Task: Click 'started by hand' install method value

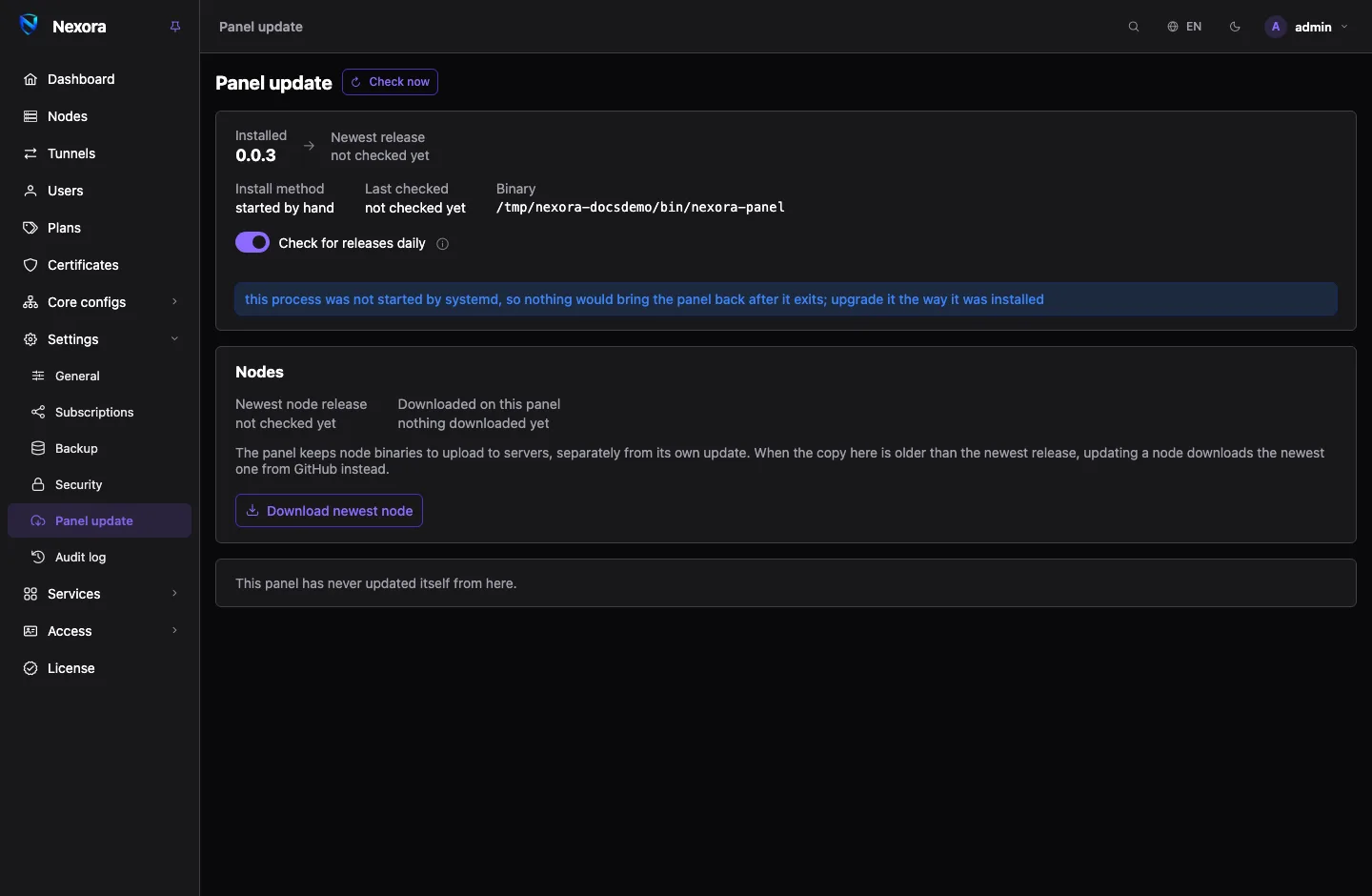Action: (285, 208)
